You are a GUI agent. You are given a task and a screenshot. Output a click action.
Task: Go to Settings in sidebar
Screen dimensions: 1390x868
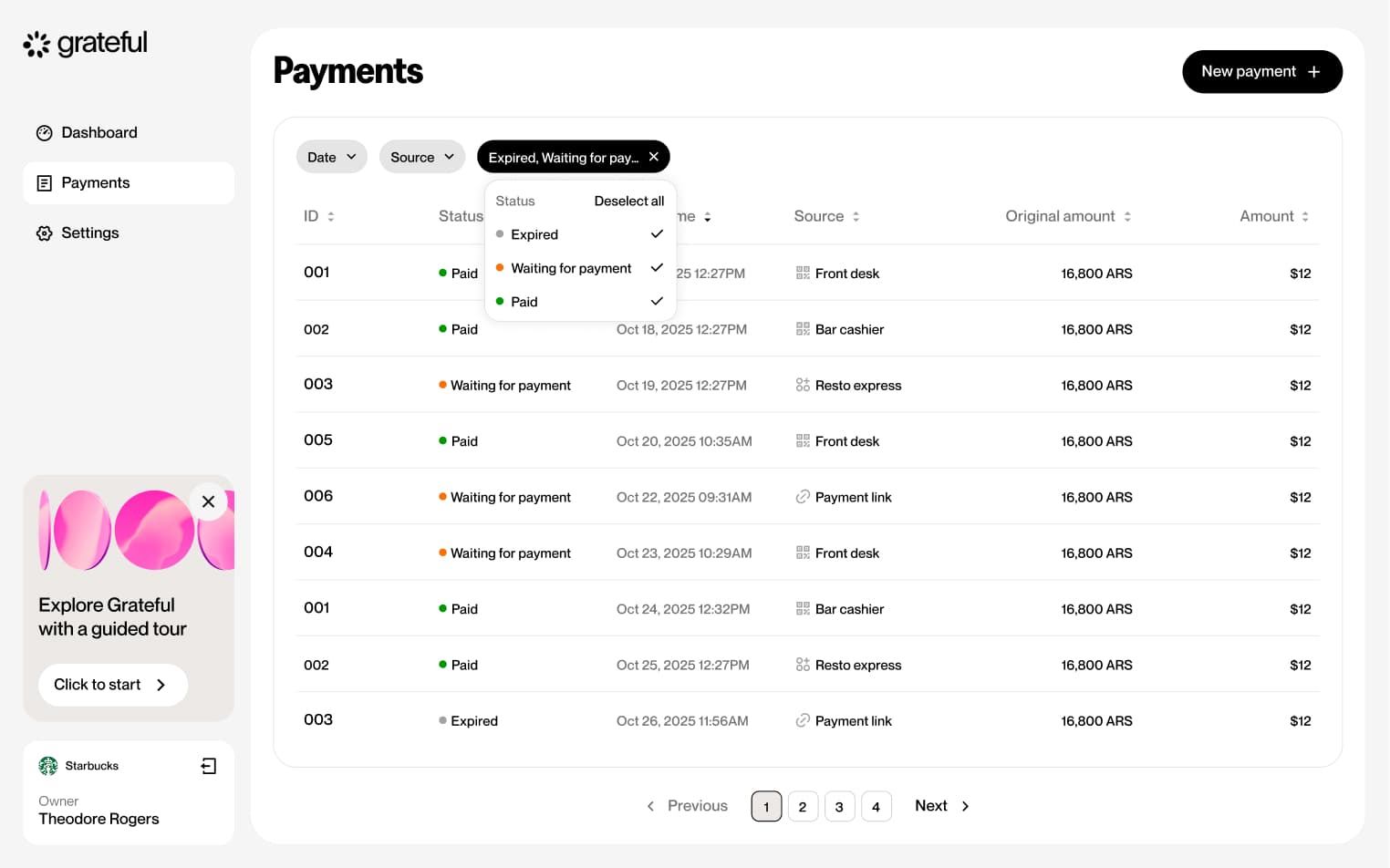pyautogui.click(x=89, y=233)
